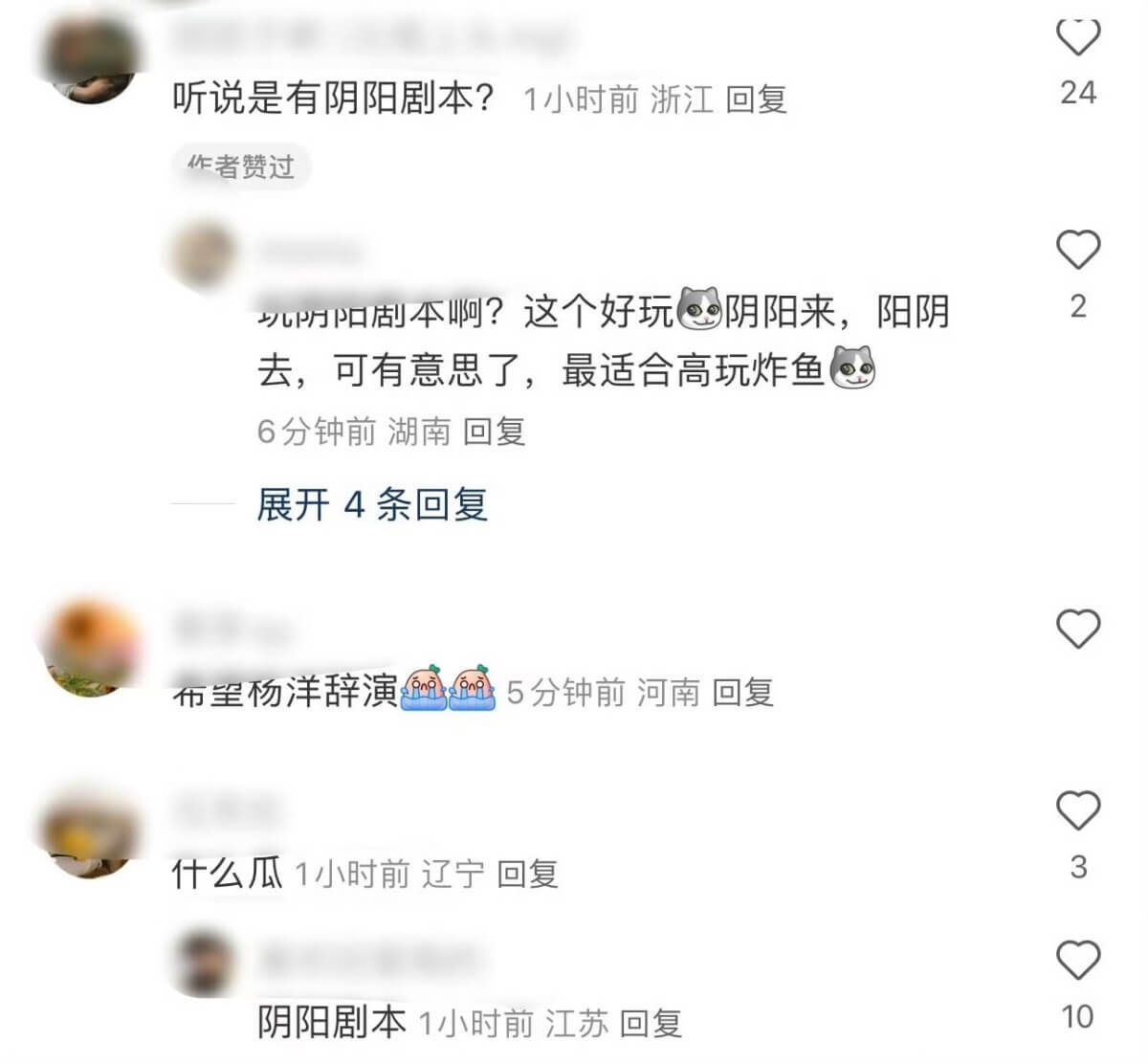Like the comment about 杨洋辞演

click(1078, 629)
